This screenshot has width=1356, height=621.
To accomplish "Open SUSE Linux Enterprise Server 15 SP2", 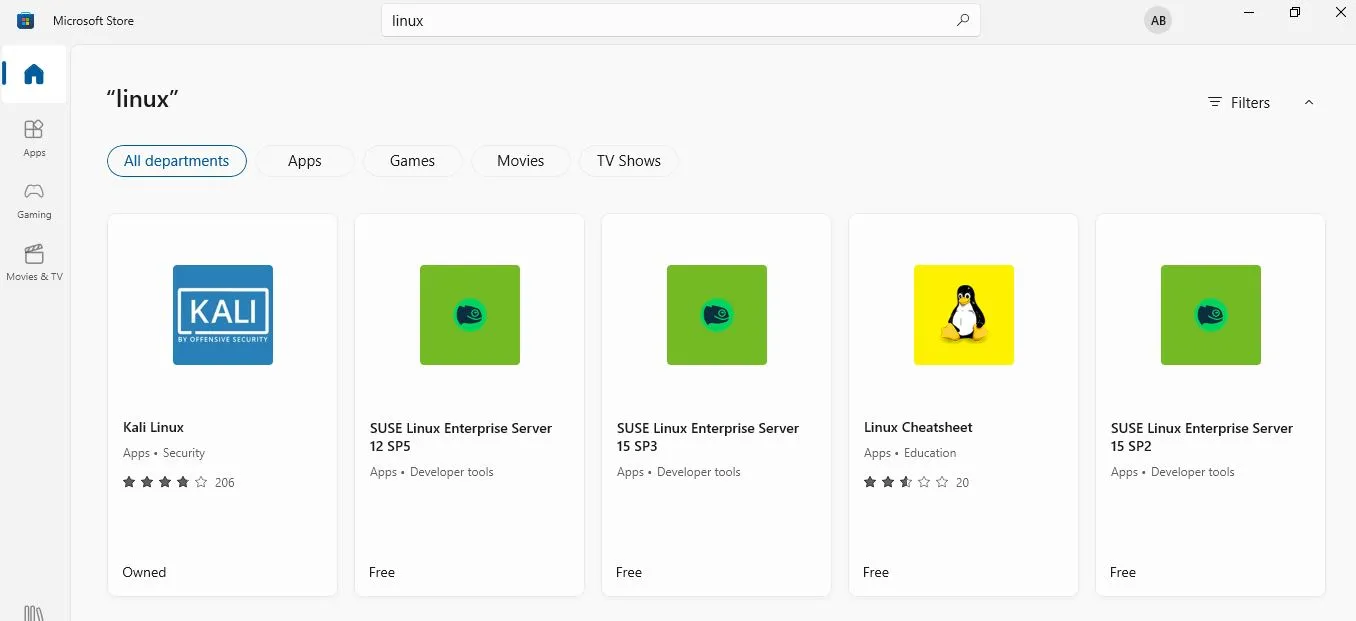I will (1202, 437).
